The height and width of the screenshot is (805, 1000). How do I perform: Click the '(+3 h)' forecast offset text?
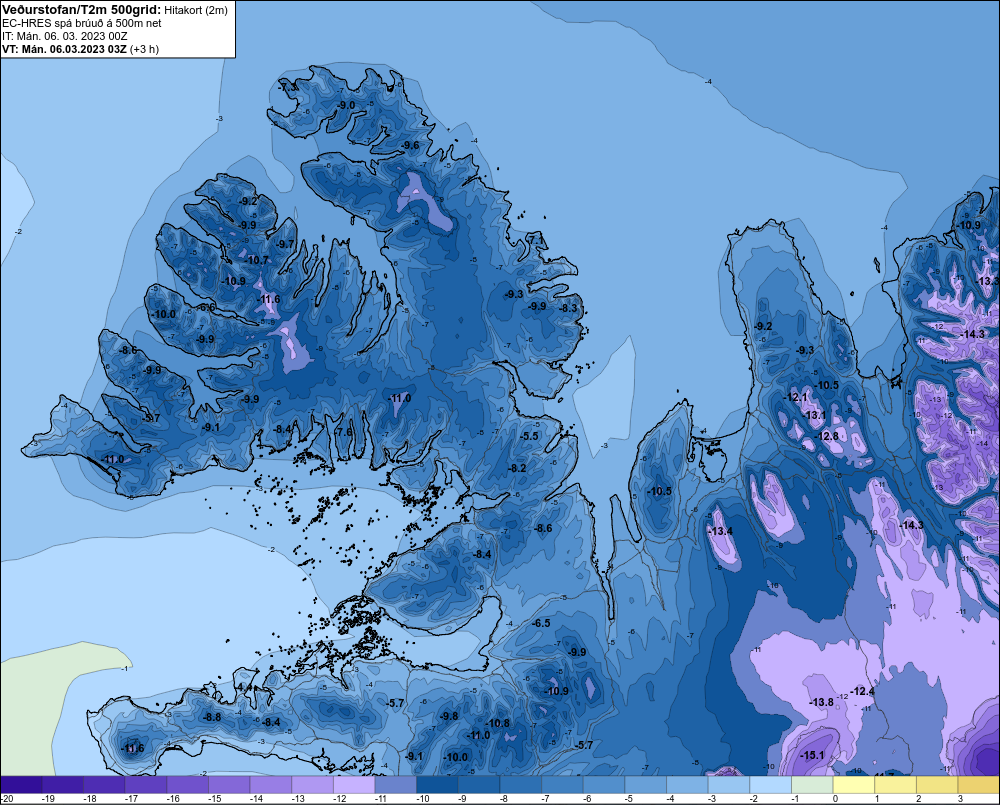pos(144,49)
